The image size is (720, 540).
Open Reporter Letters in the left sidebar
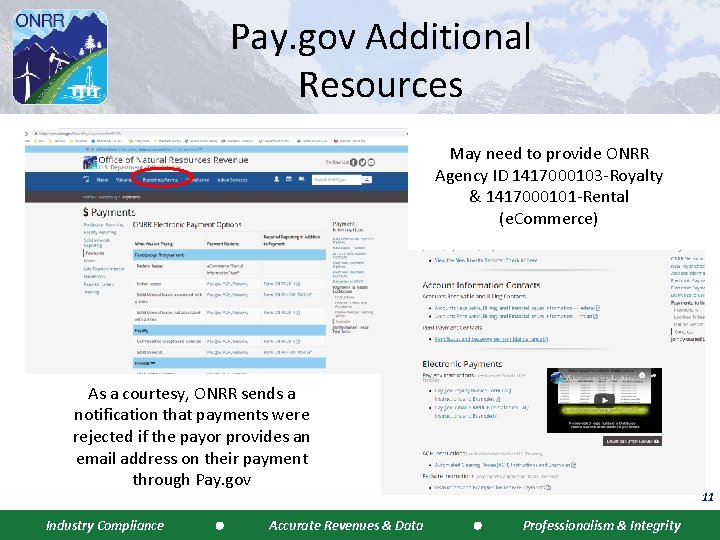click(x=99, y=284)
